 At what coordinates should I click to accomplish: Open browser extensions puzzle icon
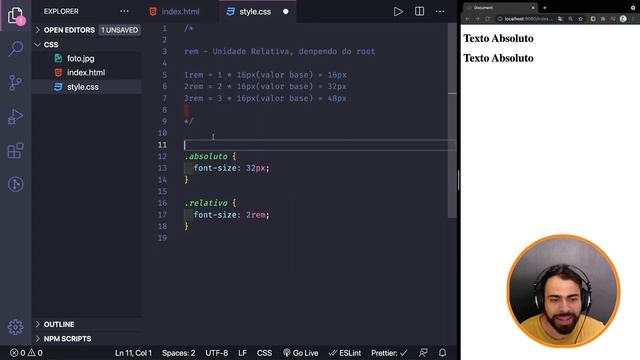pos(603,19)
